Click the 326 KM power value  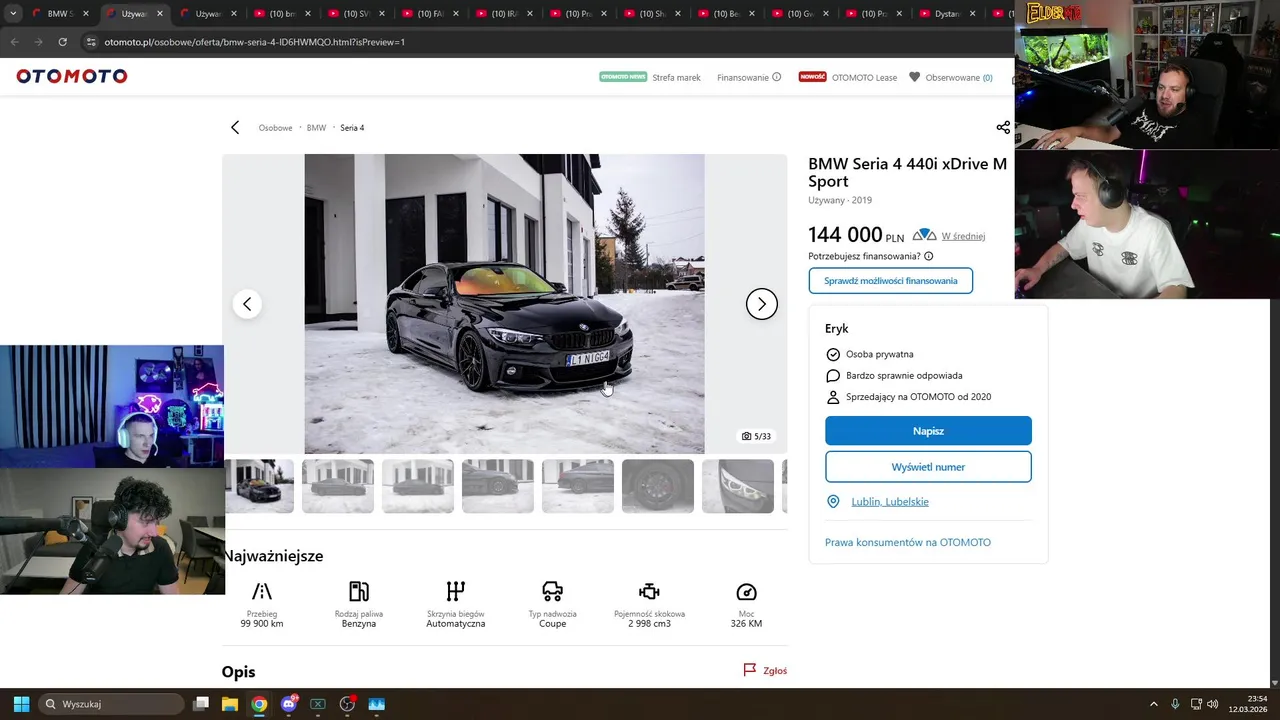point(746,624)
